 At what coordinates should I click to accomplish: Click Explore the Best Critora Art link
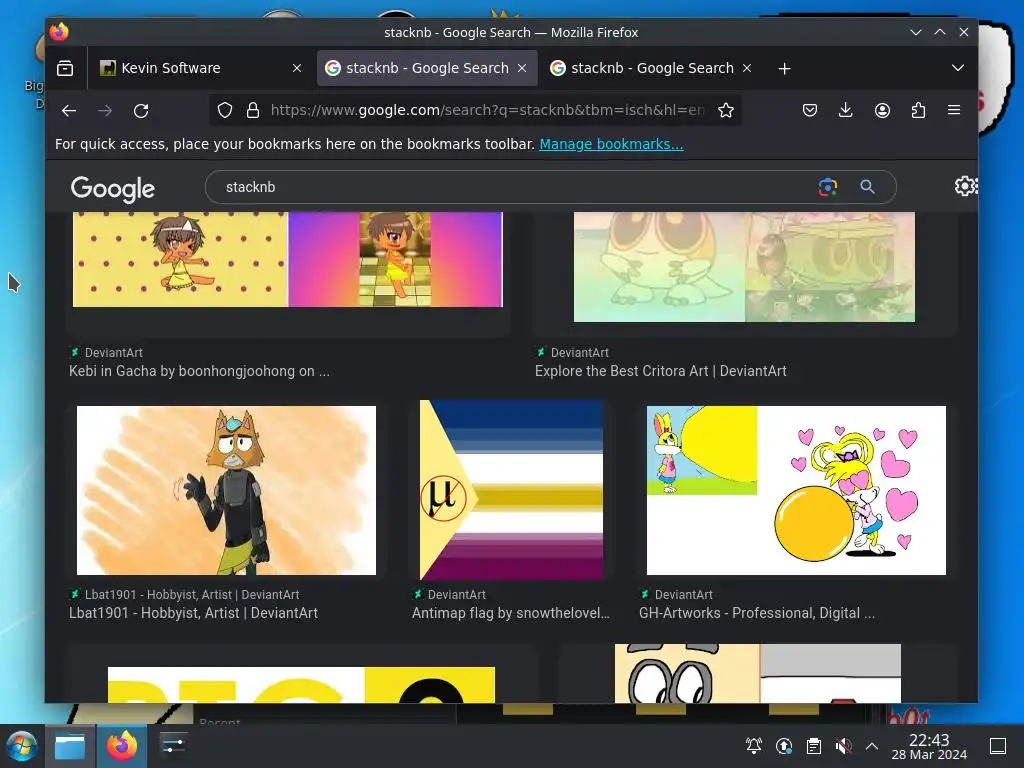point(660,371)
